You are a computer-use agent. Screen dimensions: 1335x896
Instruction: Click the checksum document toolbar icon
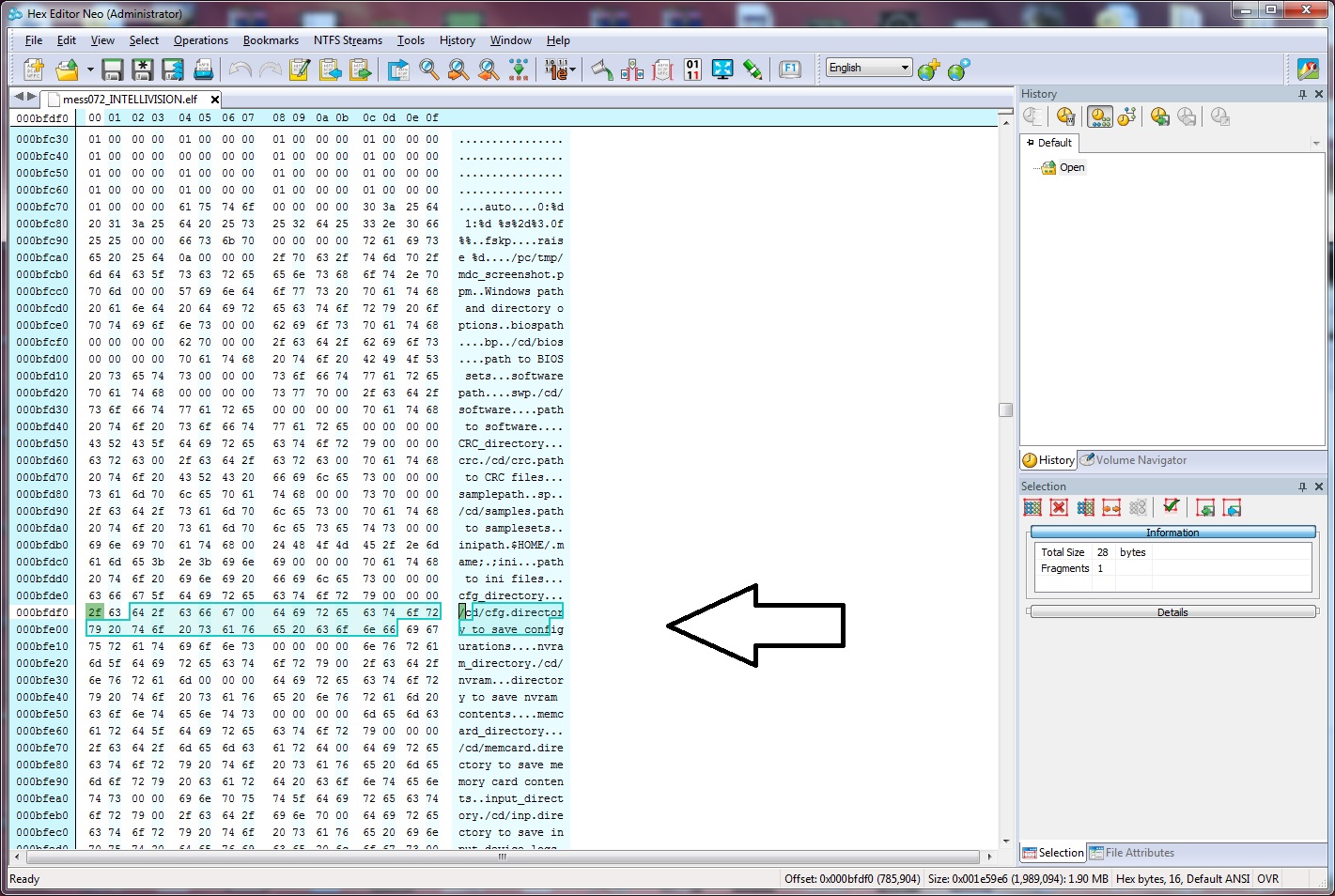[x=662, y=69]
